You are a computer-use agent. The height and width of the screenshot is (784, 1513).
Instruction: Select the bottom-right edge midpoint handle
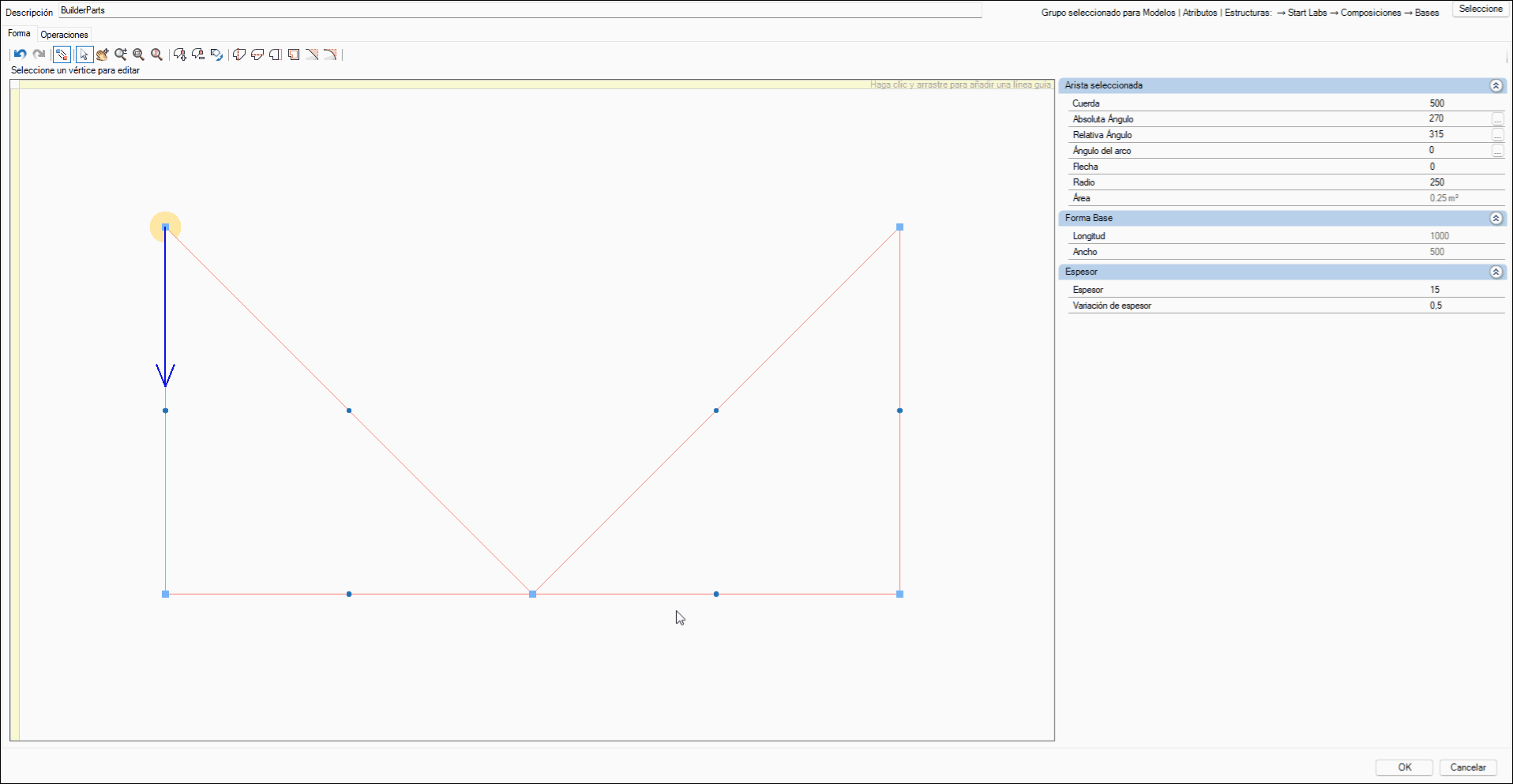(716, 594)
